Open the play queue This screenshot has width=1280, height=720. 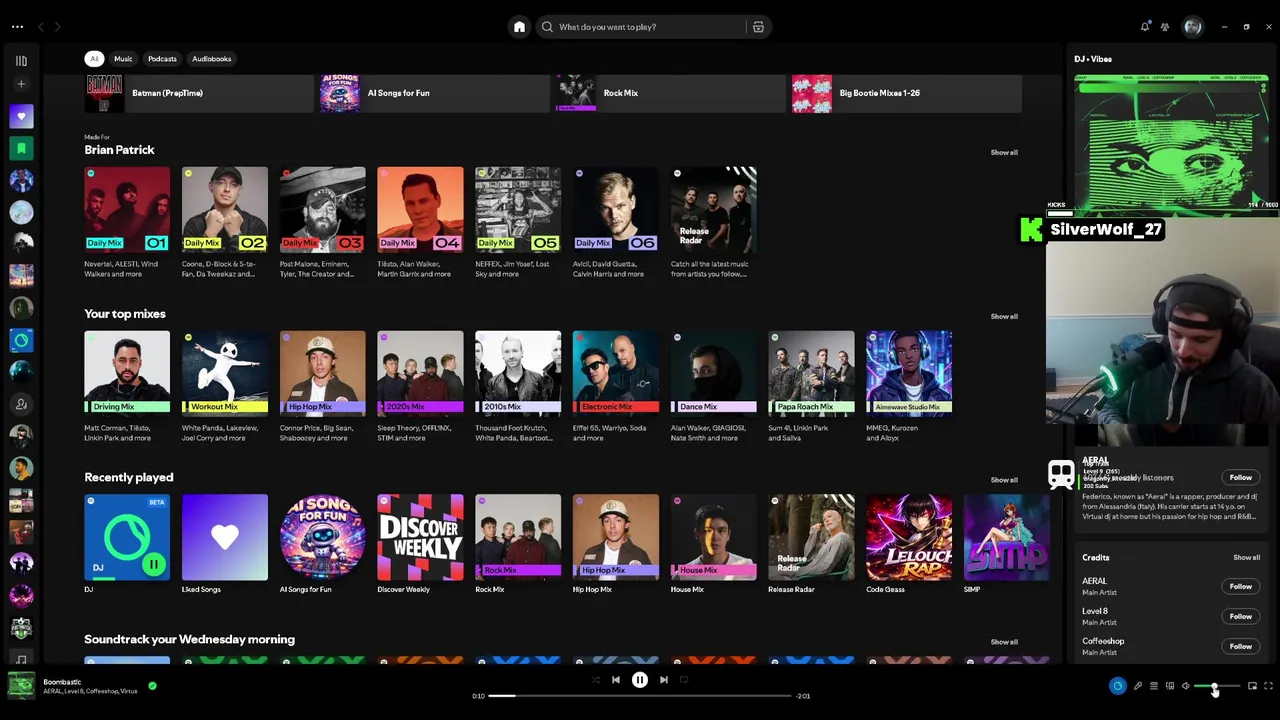point(1153,686)
